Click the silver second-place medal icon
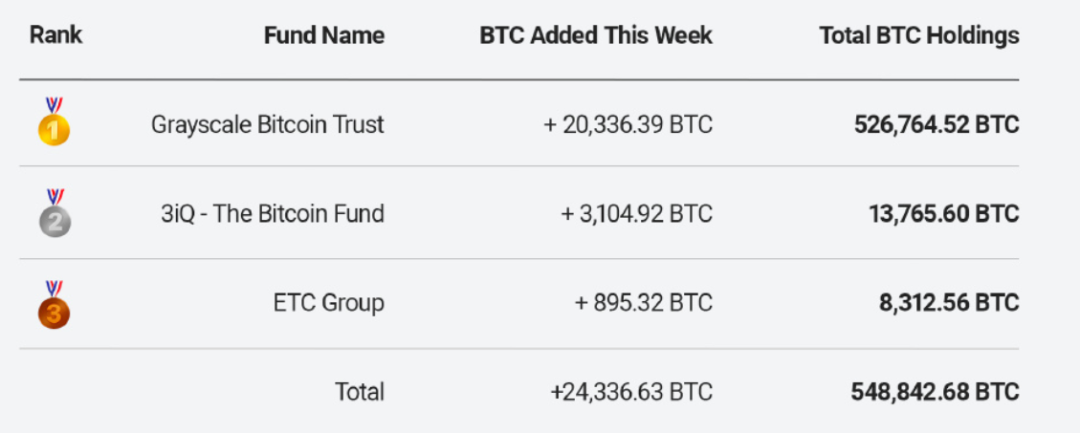The image size is (1080, 433). point(54,213)
